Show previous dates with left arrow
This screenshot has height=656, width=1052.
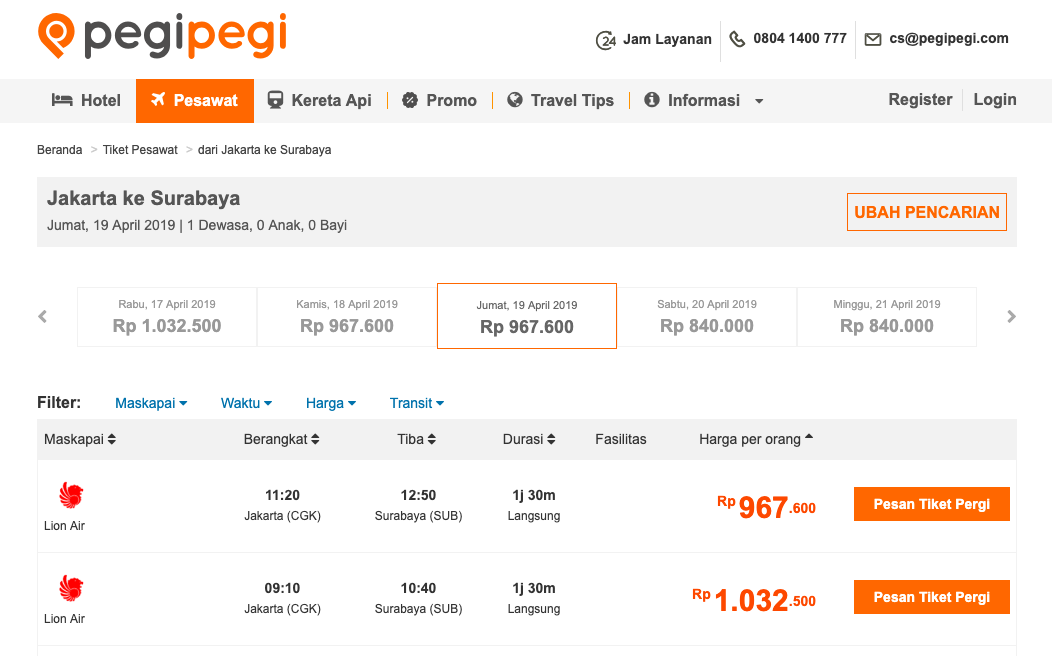coord(42,317)
